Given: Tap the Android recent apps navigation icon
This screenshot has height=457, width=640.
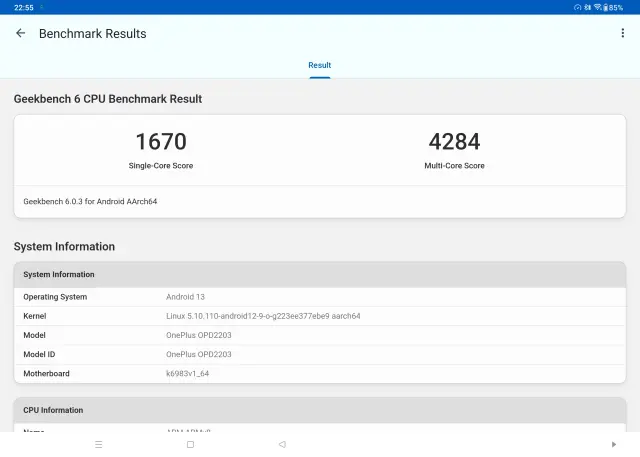Looking at the screenshot, I should click(98, 444).
